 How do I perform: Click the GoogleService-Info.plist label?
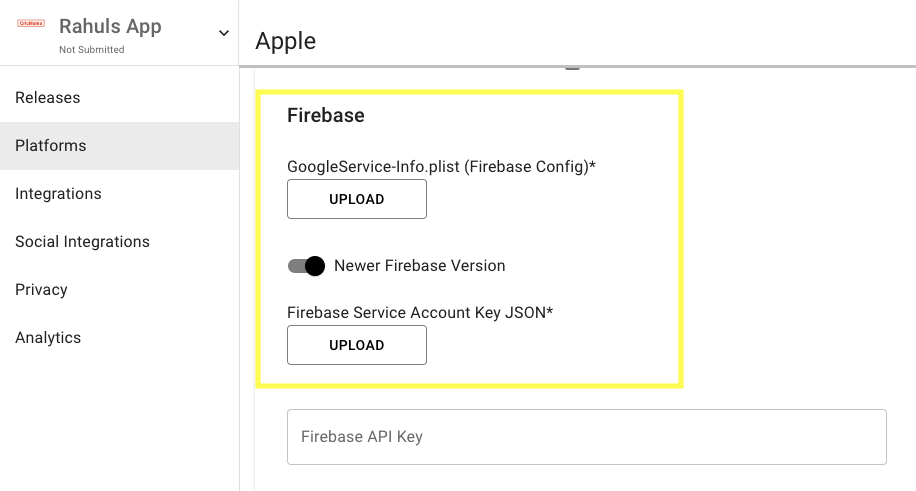(x=441, y=167)
